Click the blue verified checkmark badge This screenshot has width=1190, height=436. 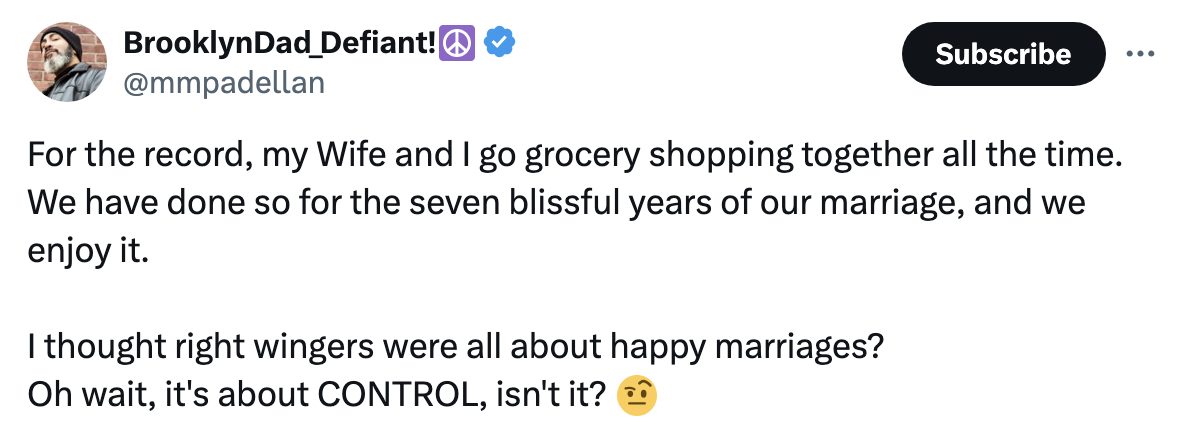pyautogui.click(x=500, y=43)
